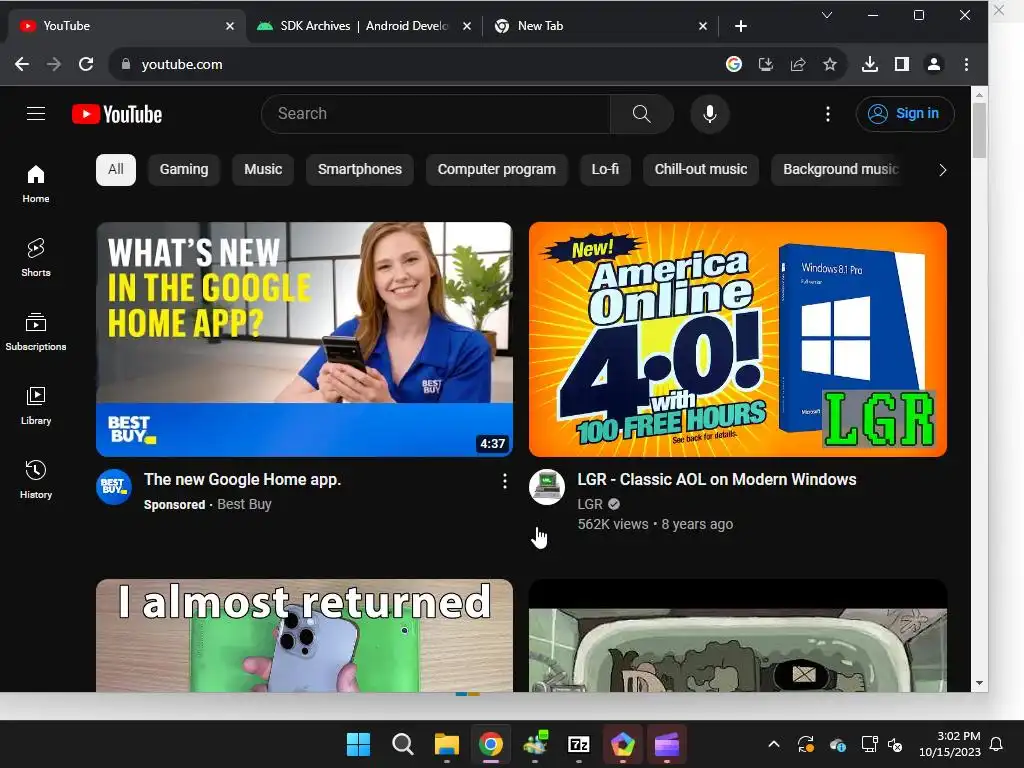This screenshot has width=1024, height=768.
Task: Open The new Google Home app title
Action: (x=242, y=479)
